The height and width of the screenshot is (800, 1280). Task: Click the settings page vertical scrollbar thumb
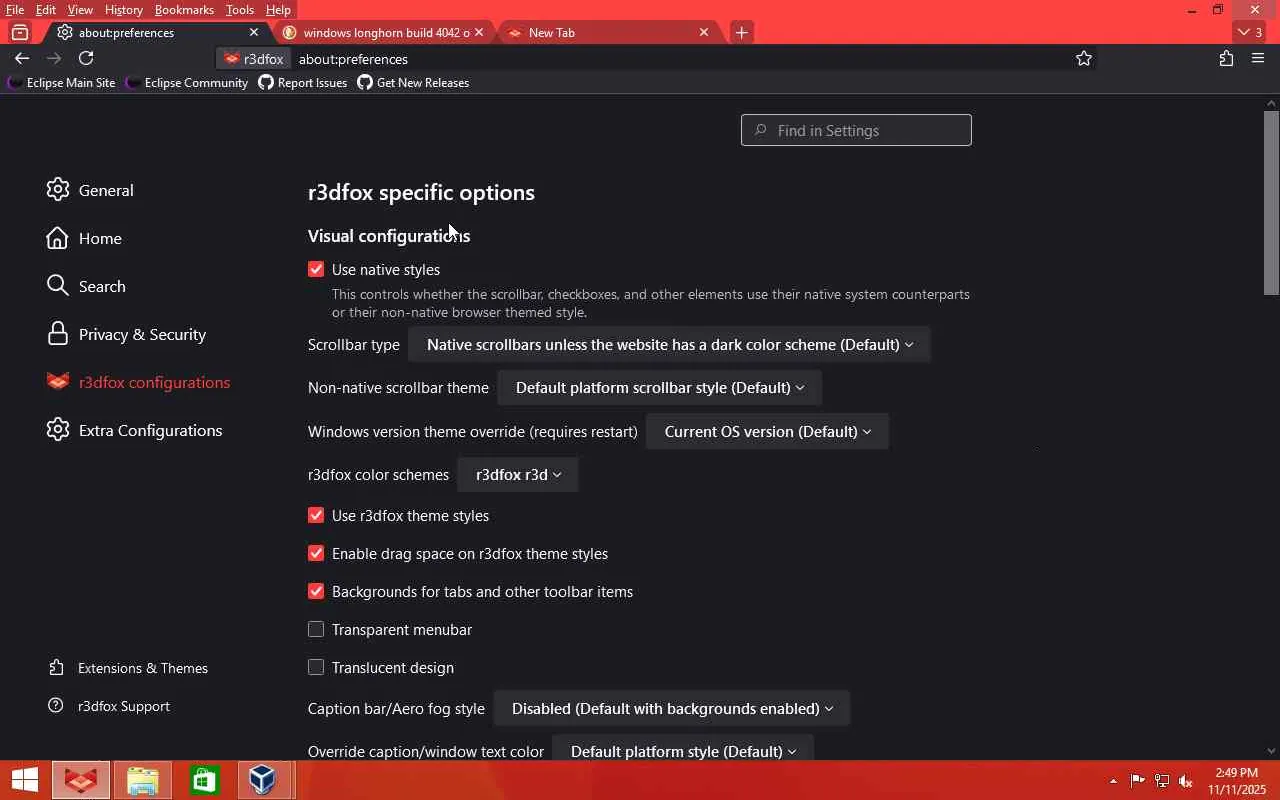coord(1271,202)
